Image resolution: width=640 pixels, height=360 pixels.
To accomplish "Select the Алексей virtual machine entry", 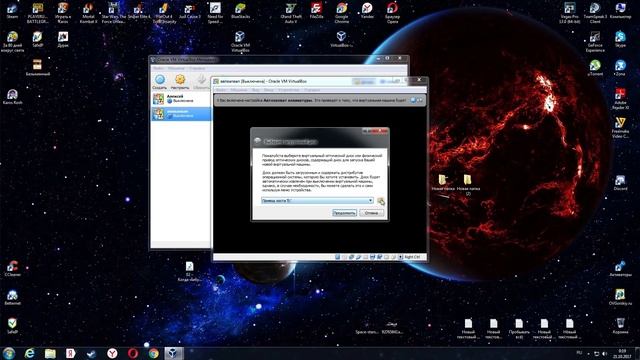I will coord(181,98).
